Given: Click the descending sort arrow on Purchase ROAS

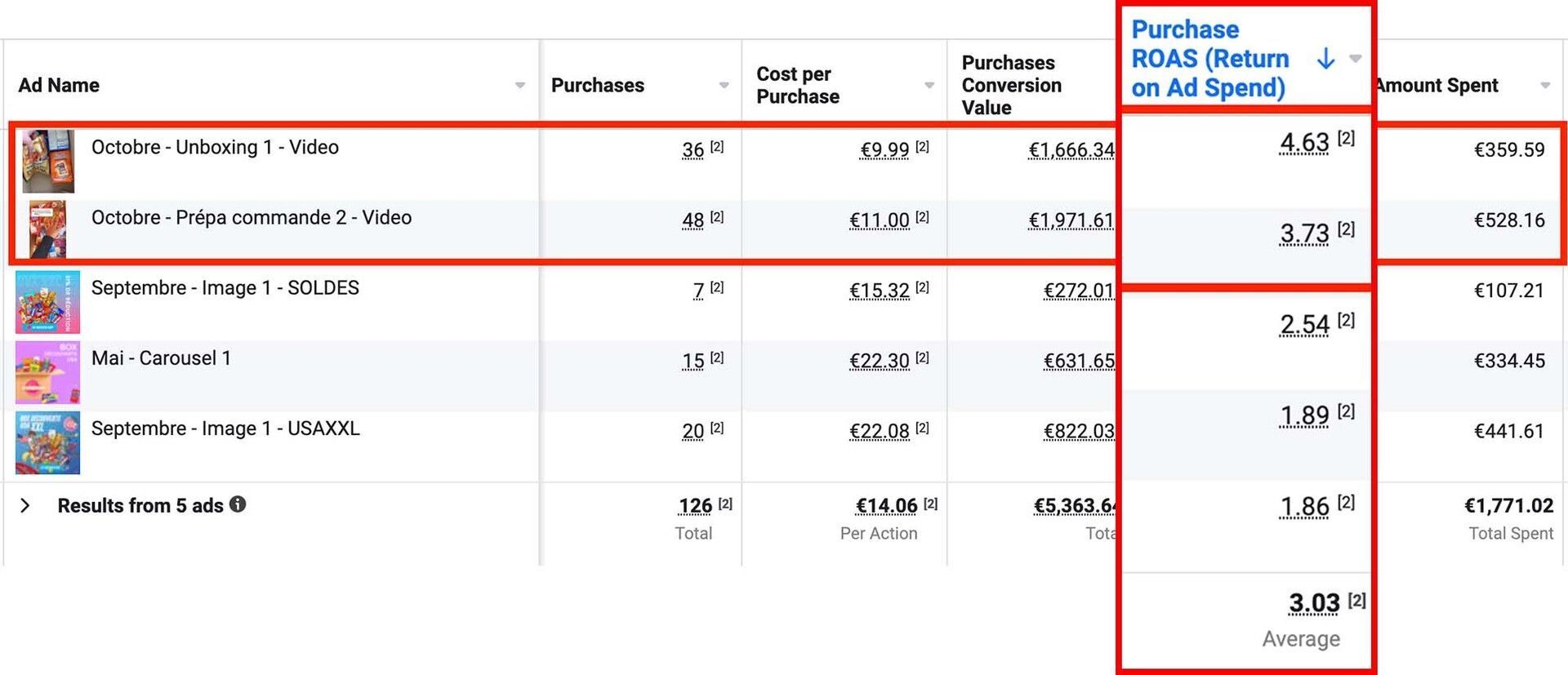Looking at the screenshot, I should pos(1326,59).
